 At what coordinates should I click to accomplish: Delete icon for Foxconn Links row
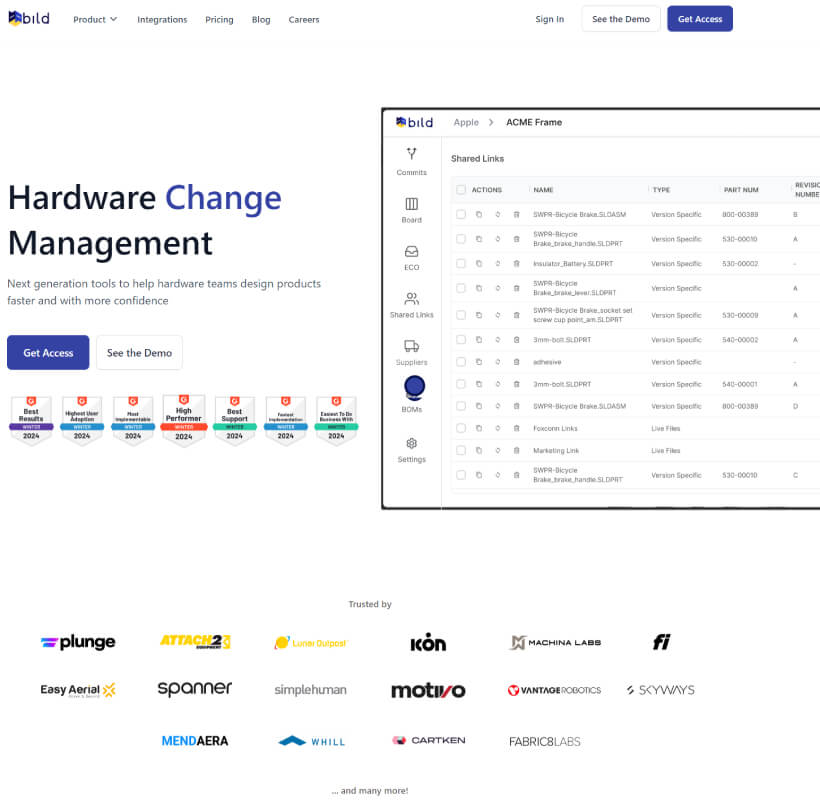point(516,428)
